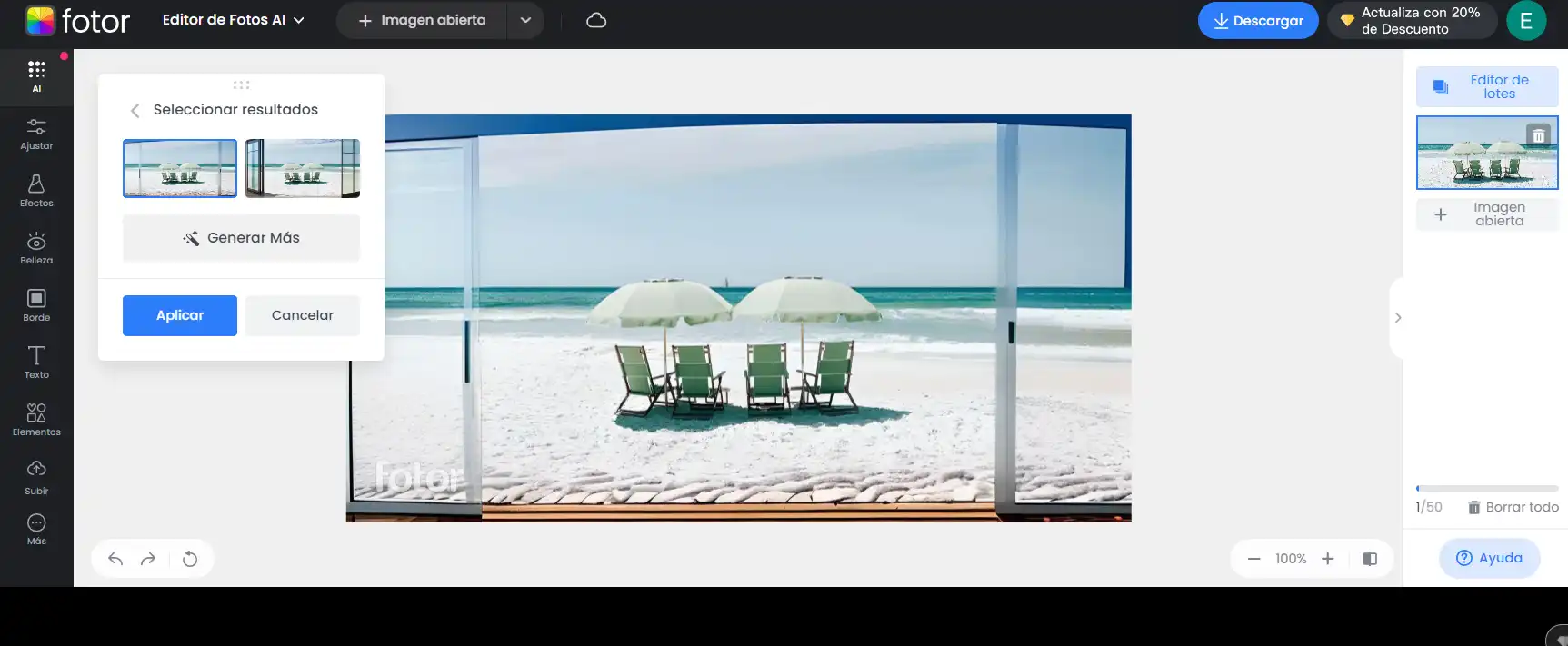Toggle before/after compare view
This screenshot has height=646, width=1568.
point(1370,559)
